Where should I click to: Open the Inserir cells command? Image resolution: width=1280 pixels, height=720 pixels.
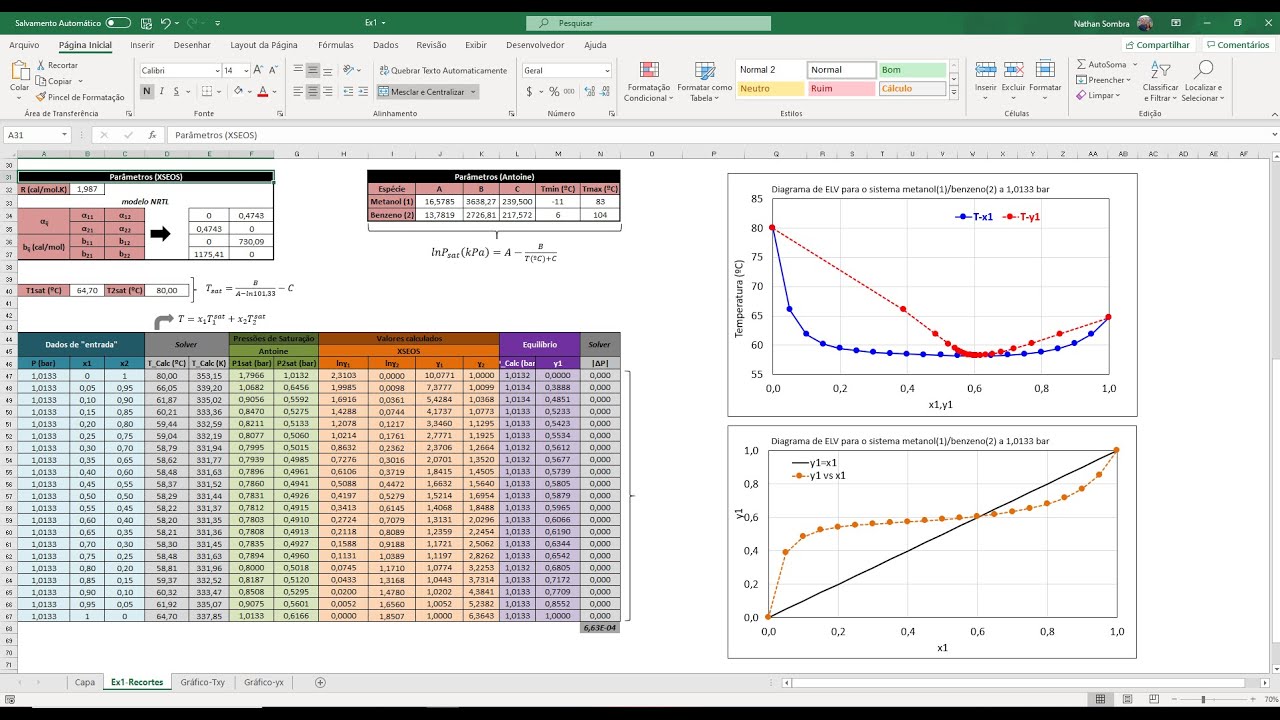(986, 78)
